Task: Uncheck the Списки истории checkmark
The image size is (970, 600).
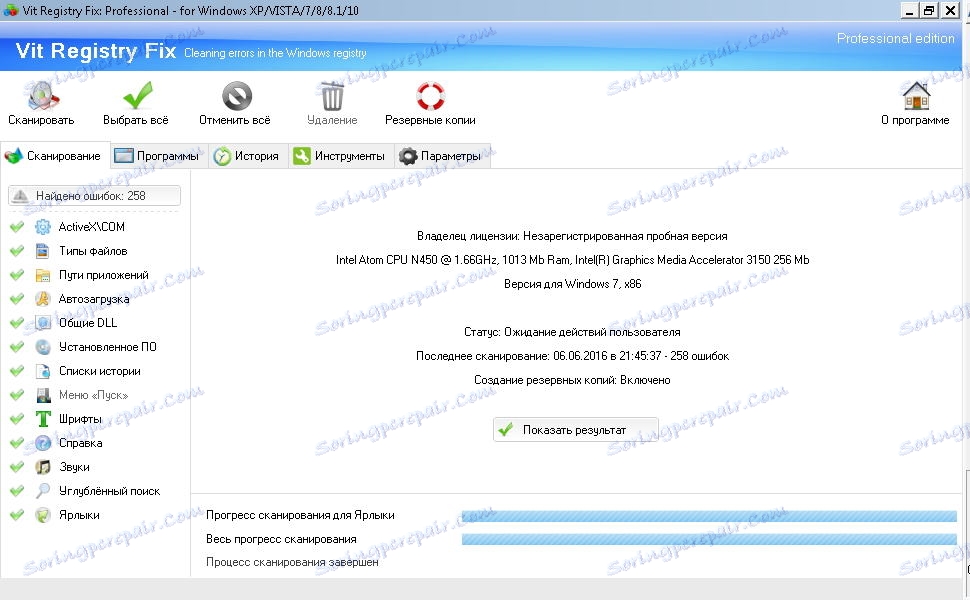Action: [x=17, y=371]
